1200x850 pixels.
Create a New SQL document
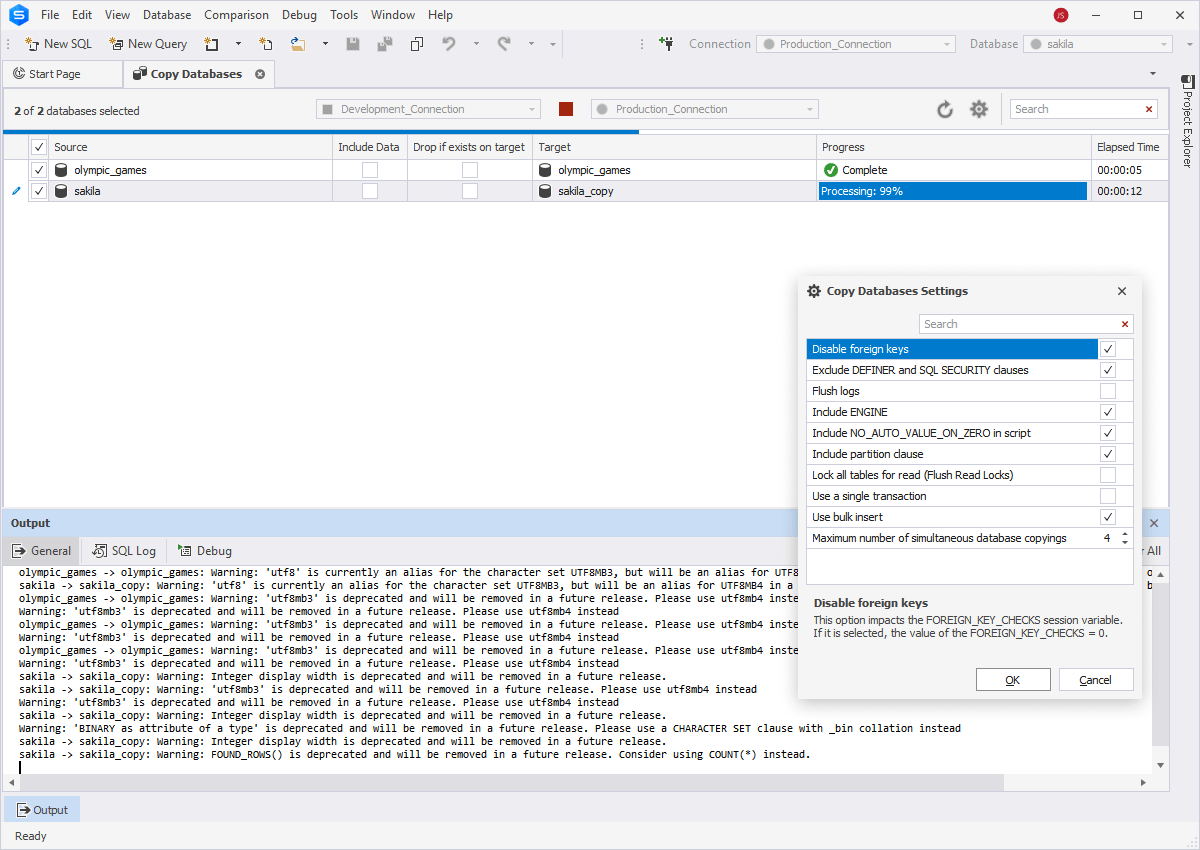(57, 44)
